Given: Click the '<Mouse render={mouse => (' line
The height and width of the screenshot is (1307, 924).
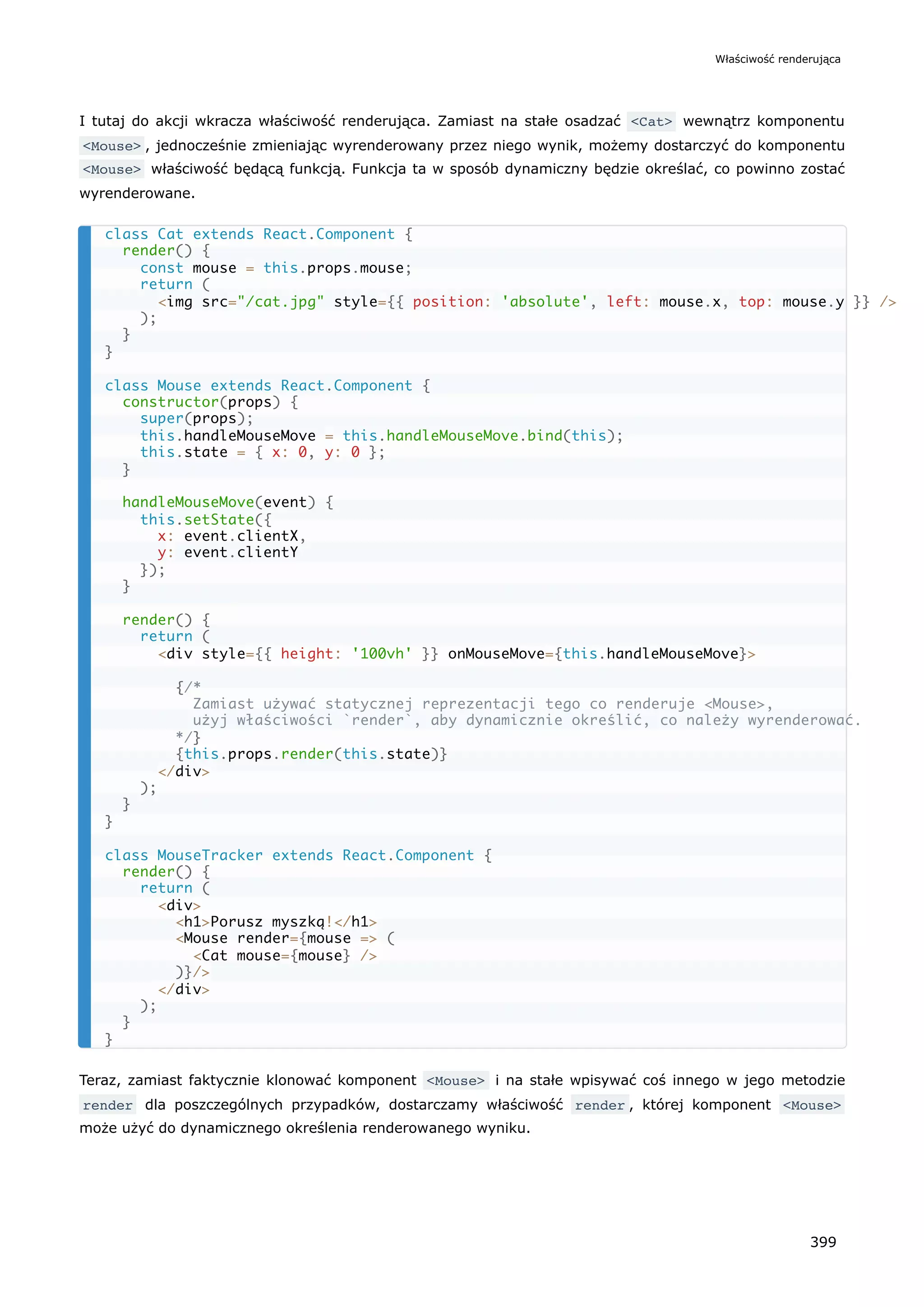Looking at the screenshot, I should coord(285,938).
